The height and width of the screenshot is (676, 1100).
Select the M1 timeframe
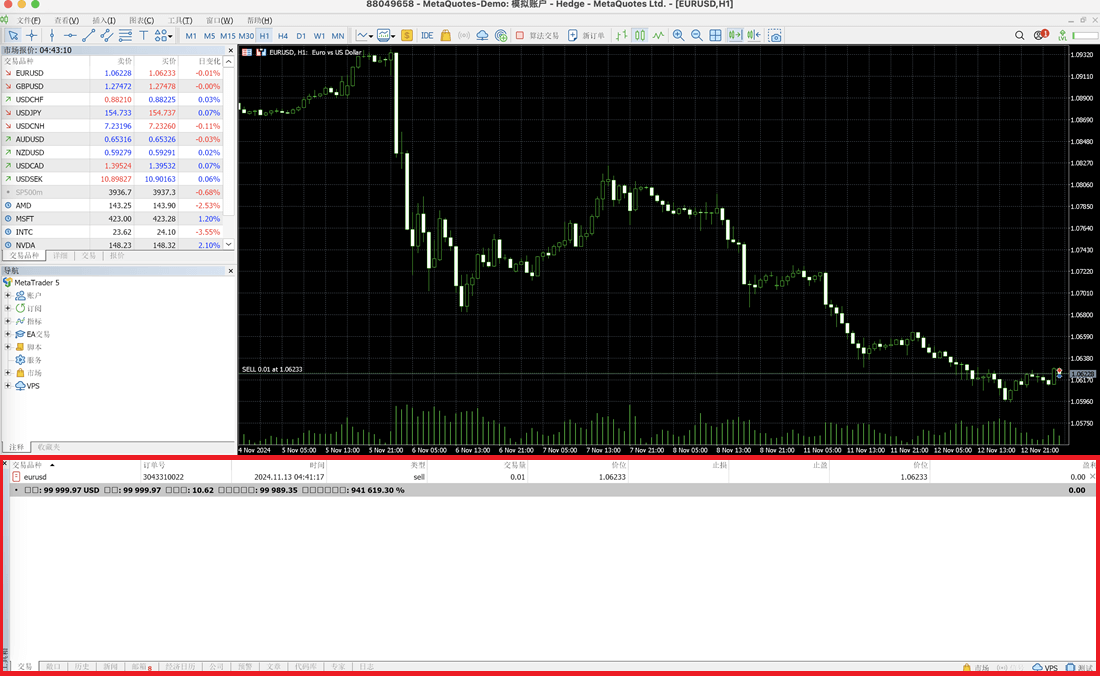point(191,36)
